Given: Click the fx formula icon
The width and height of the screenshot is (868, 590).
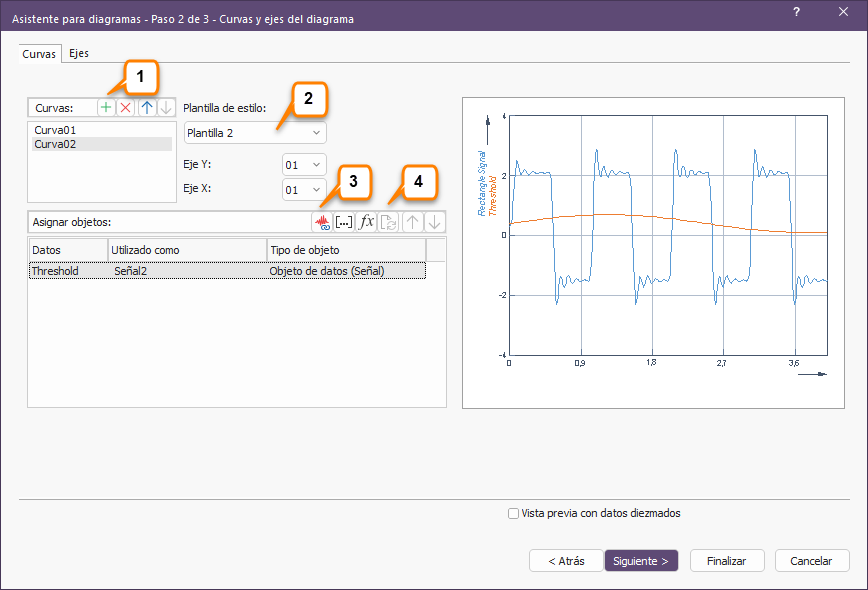Looking at the screenshot, I should (x=367, y=222).
